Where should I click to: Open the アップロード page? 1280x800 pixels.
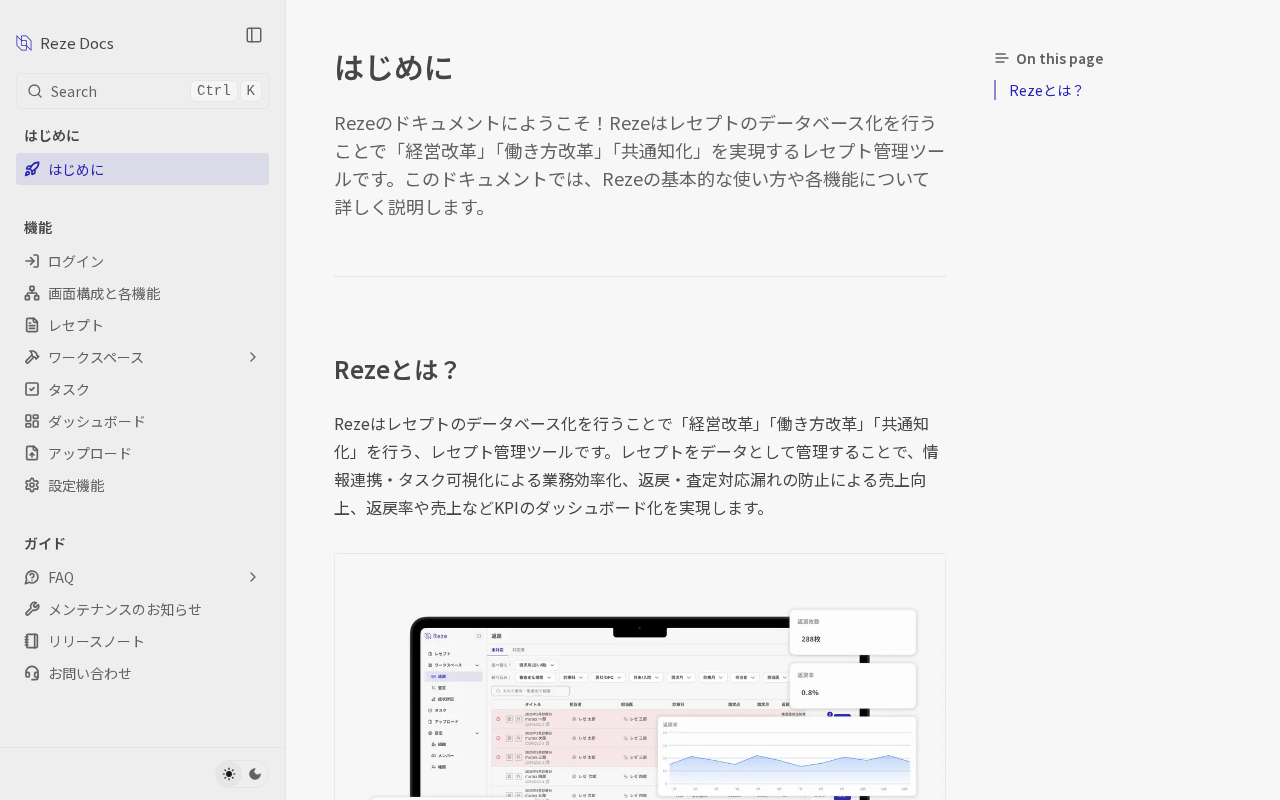click(142, 453)
